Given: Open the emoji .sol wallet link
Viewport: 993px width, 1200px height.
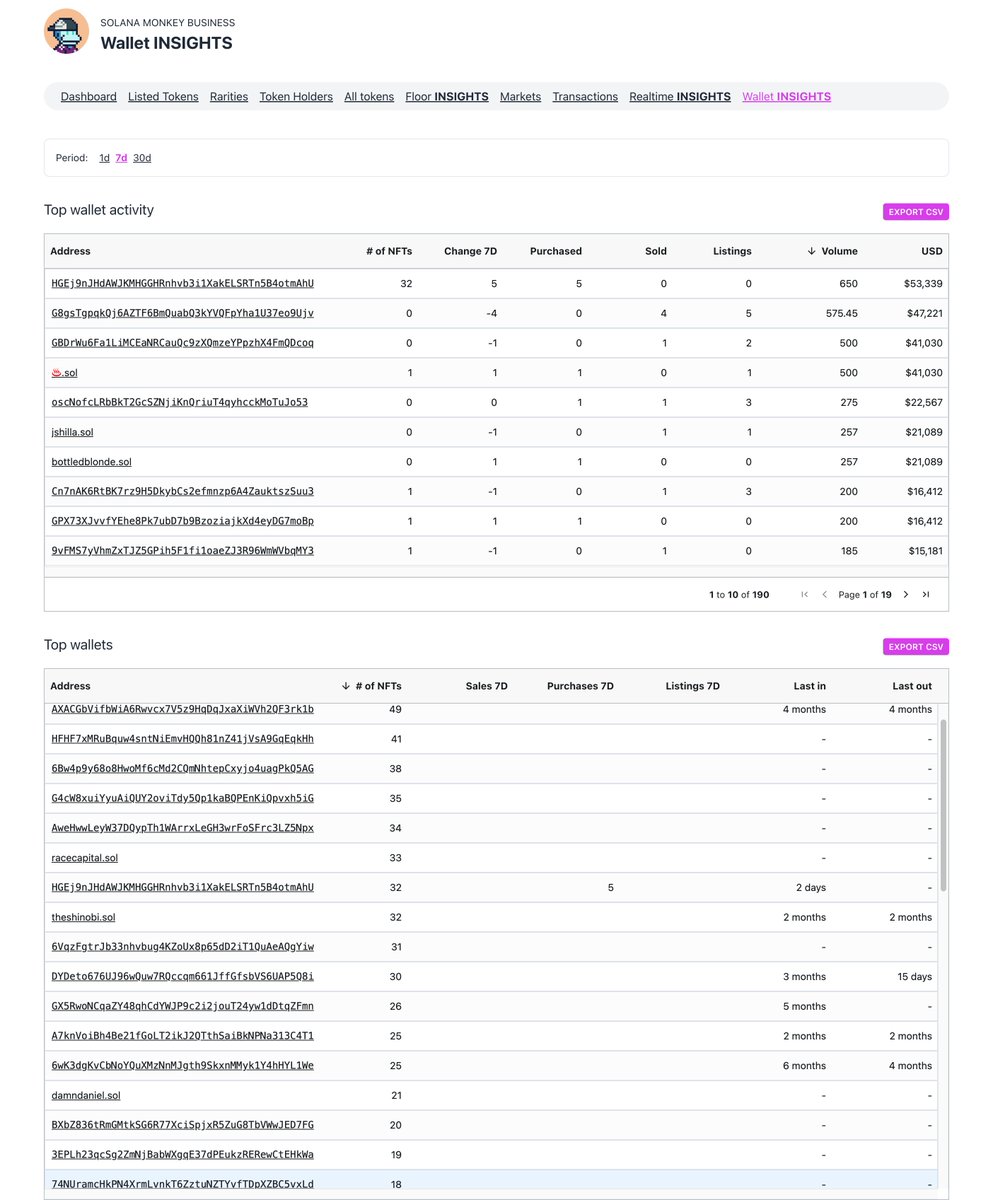Looking at the screenshot, I should 64,373.
